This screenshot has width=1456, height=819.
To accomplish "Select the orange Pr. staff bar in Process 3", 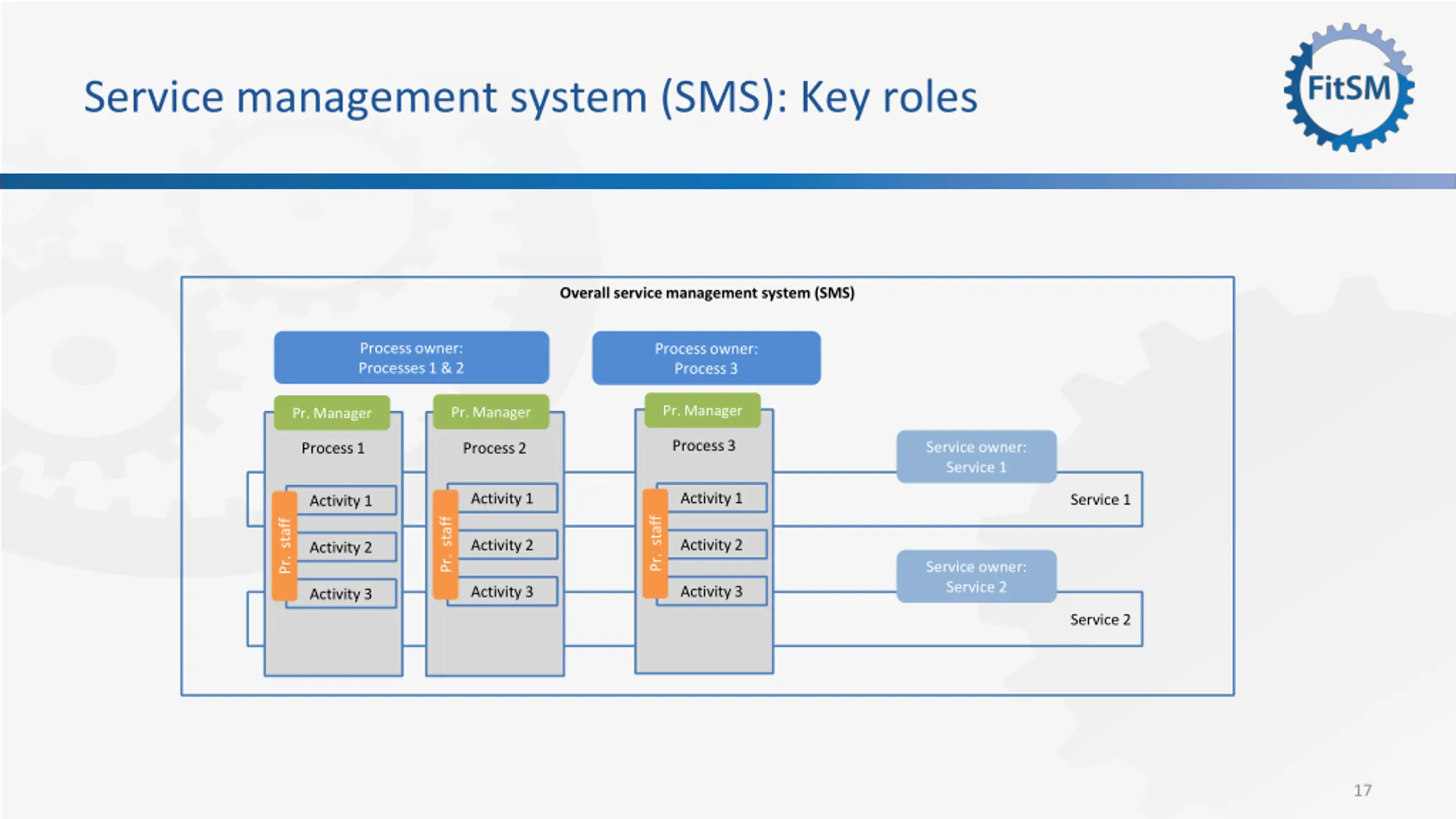I will coord(655,543).
